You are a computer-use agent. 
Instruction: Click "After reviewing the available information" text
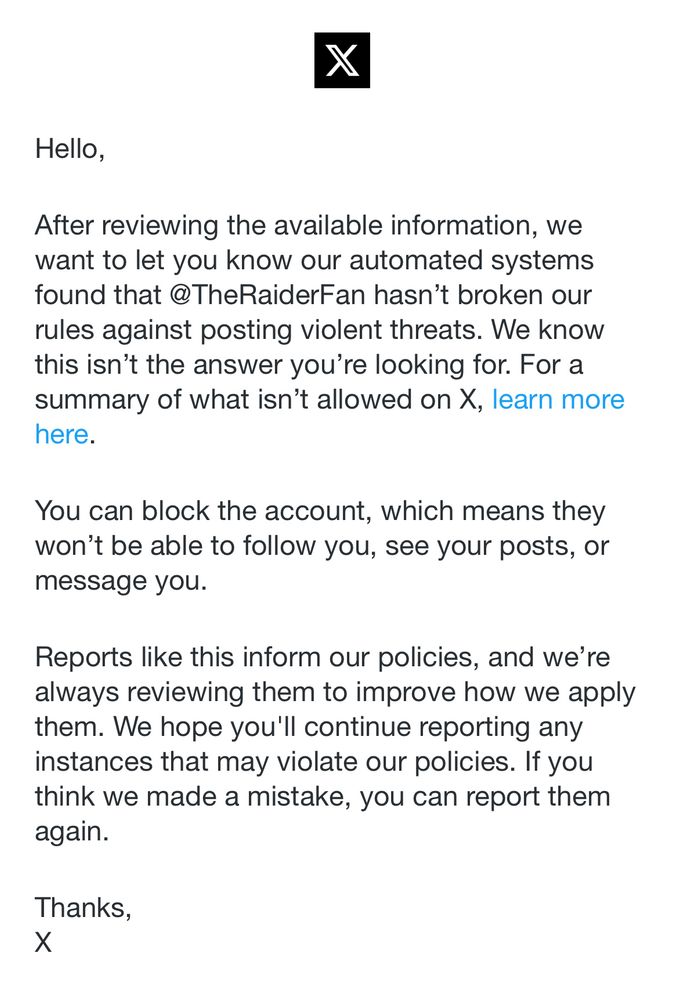coord(282,225)
